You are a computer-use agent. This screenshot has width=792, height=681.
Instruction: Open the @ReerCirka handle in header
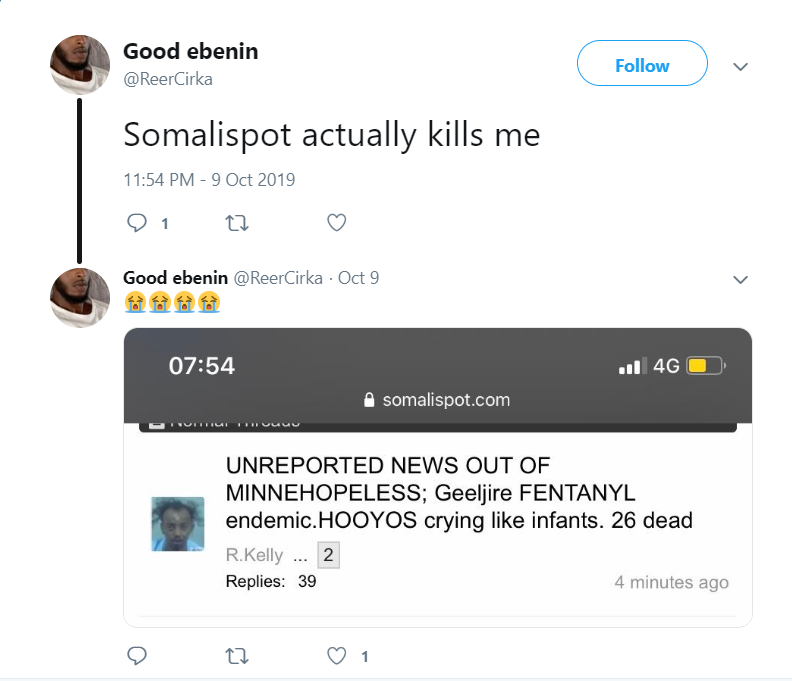point(168,79)
